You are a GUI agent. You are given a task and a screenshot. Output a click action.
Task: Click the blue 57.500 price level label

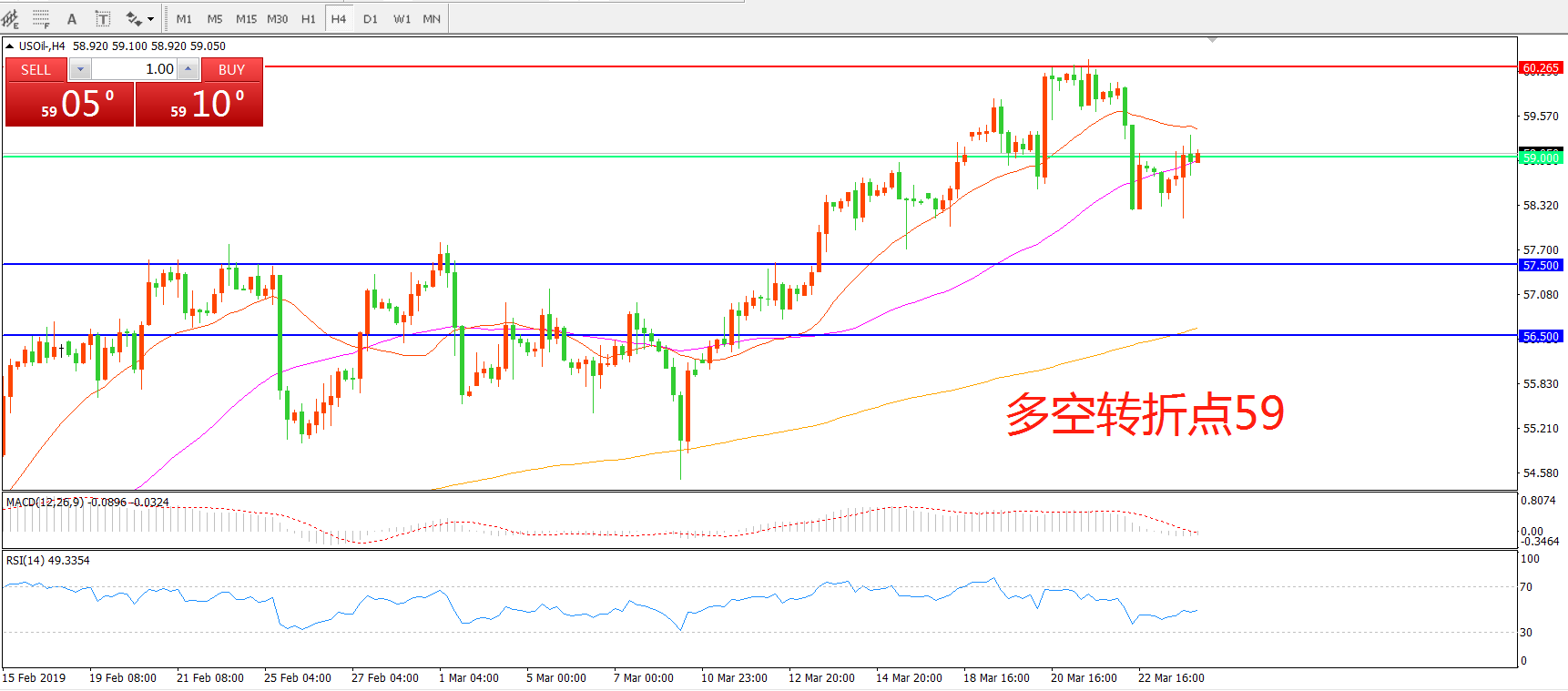pyautogui.click(x=1541, y=265)
